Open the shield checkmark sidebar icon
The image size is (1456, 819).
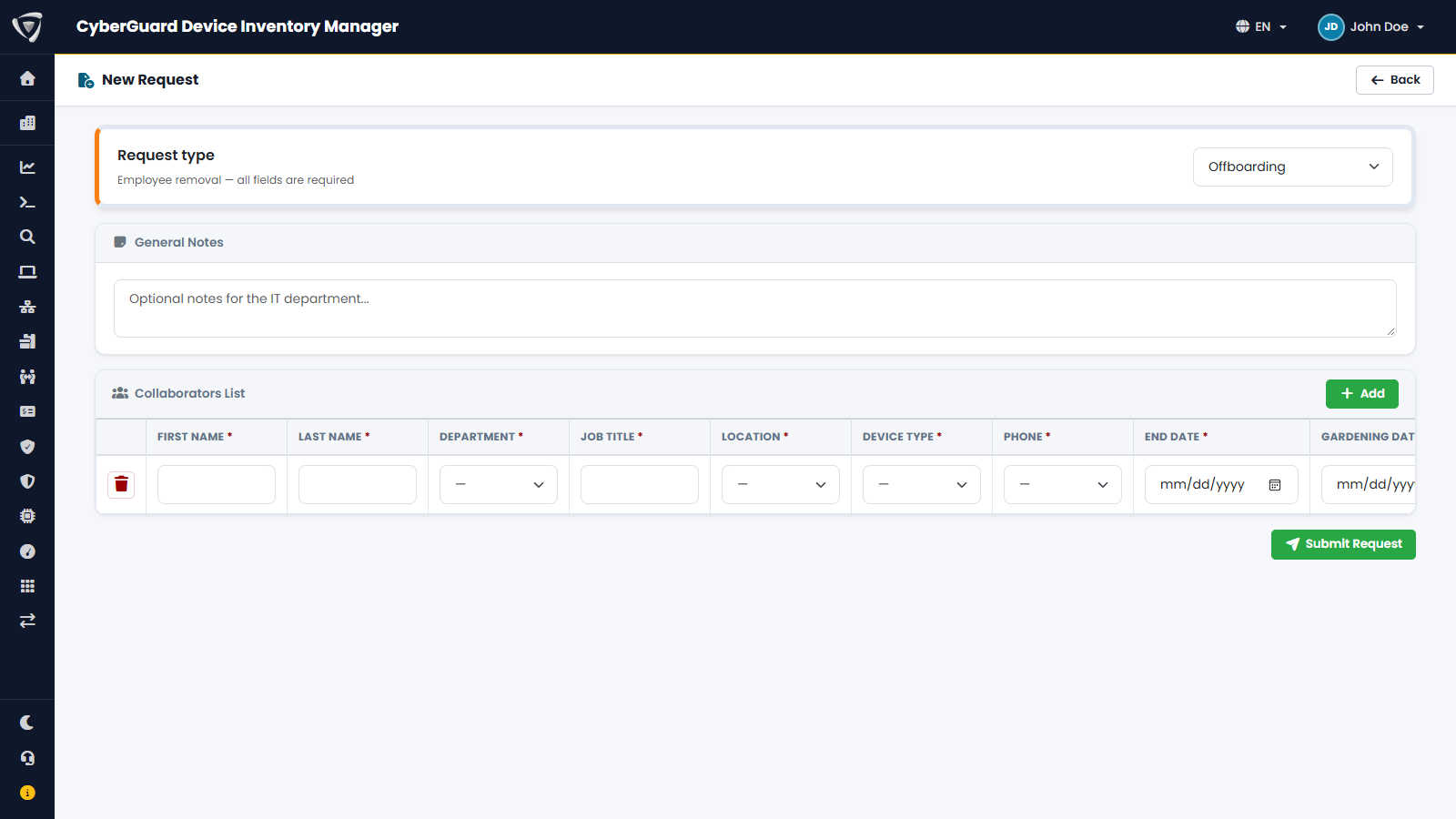point(27,447)
